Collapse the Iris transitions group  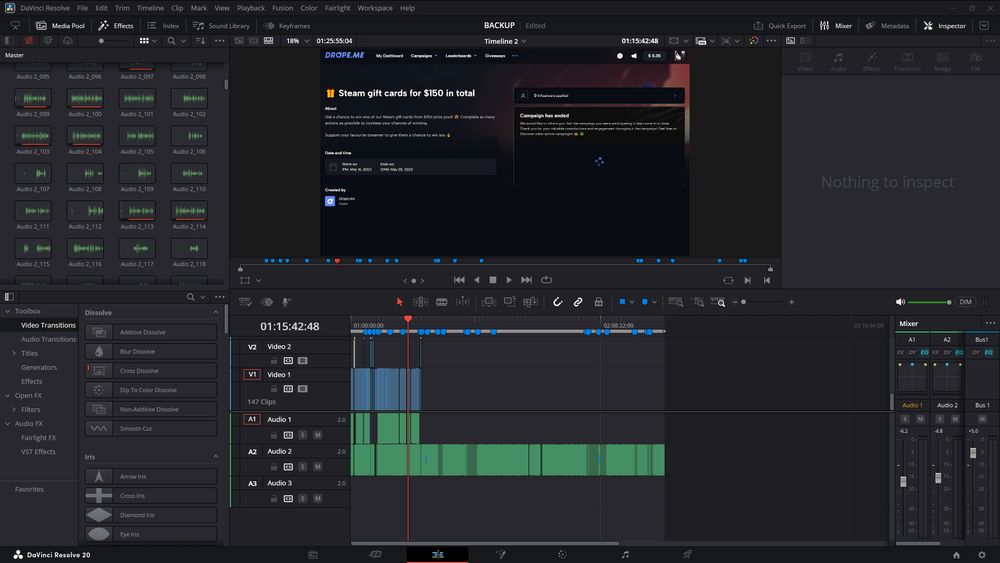tap(216, 457)
